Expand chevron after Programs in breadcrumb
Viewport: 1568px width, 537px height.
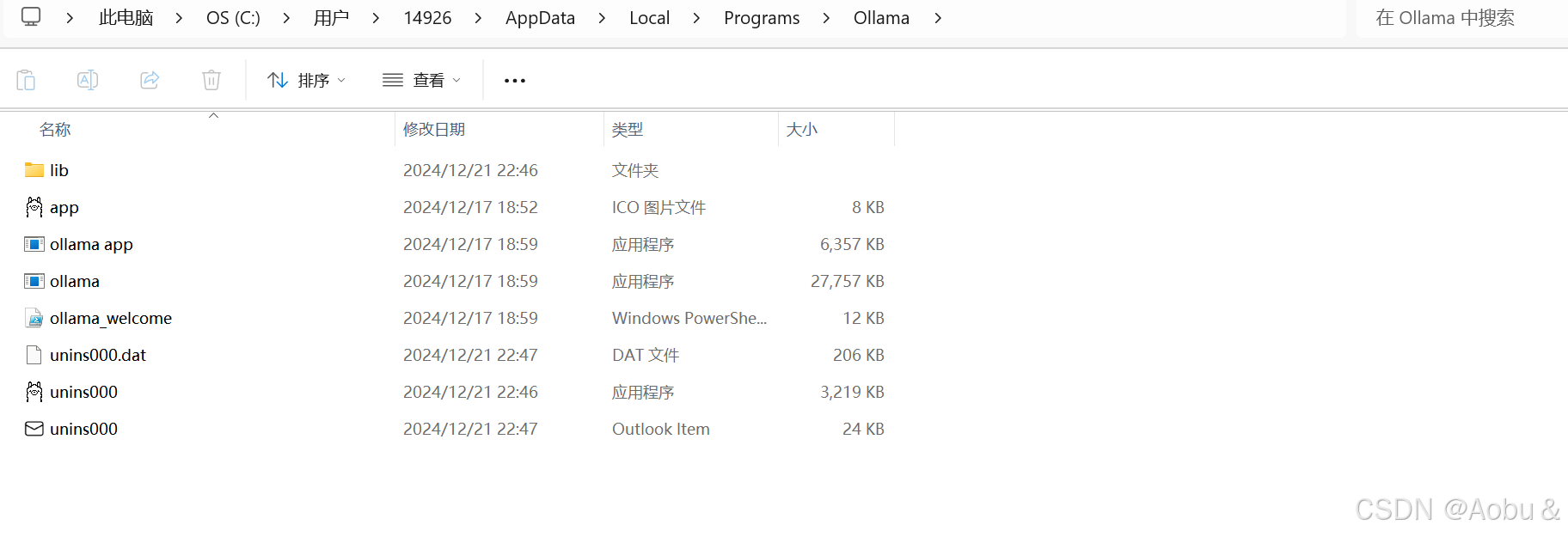tap(826, 18)
